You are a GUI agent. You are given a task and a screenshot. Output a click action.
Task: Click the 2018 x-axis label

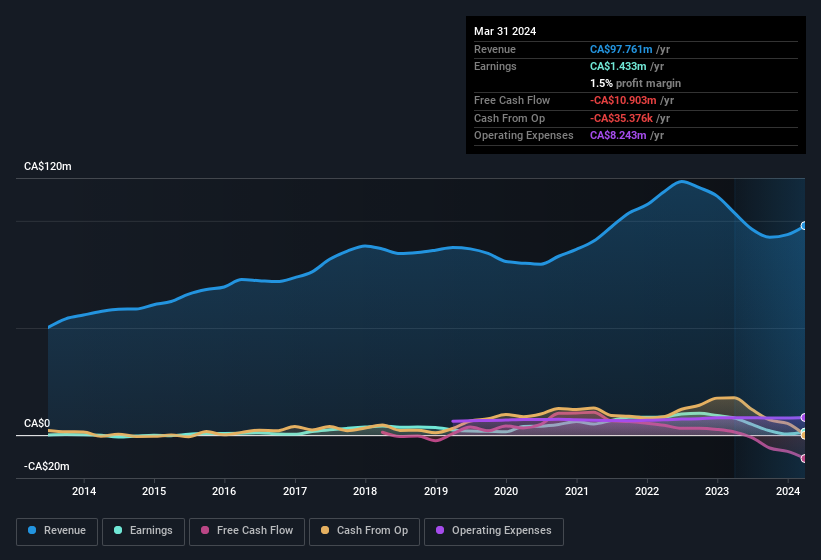point(365,491)
